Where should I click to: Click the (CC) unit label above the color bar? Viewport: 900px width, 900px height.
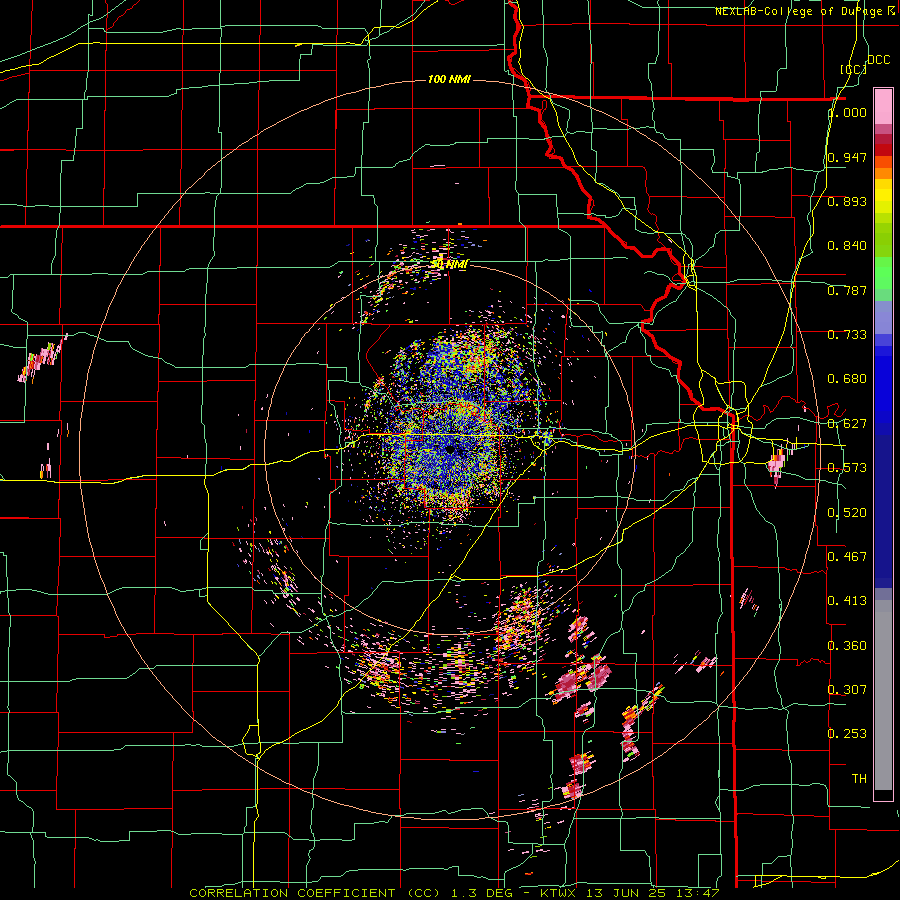click(853, 69)
